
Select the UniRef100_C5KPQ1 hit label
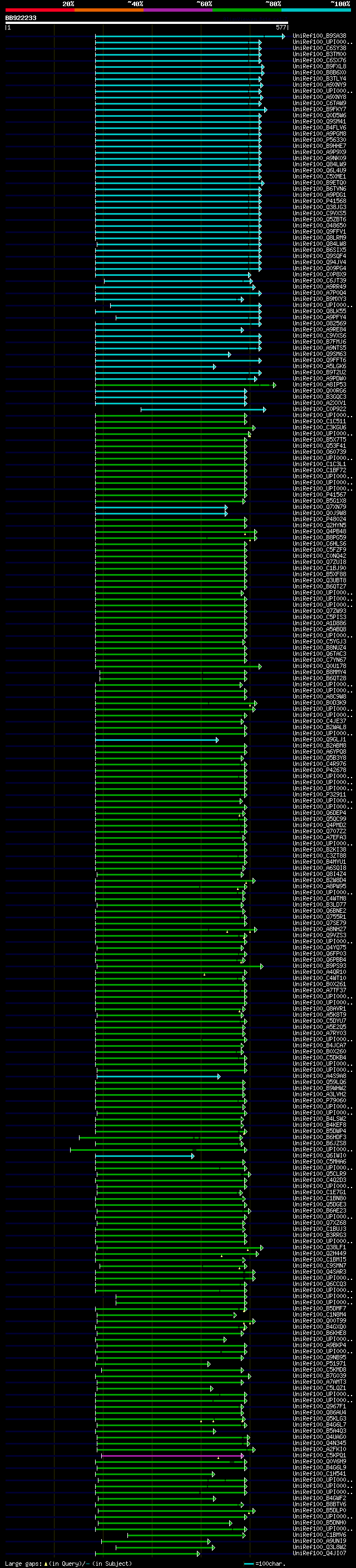pos(319,1455)
